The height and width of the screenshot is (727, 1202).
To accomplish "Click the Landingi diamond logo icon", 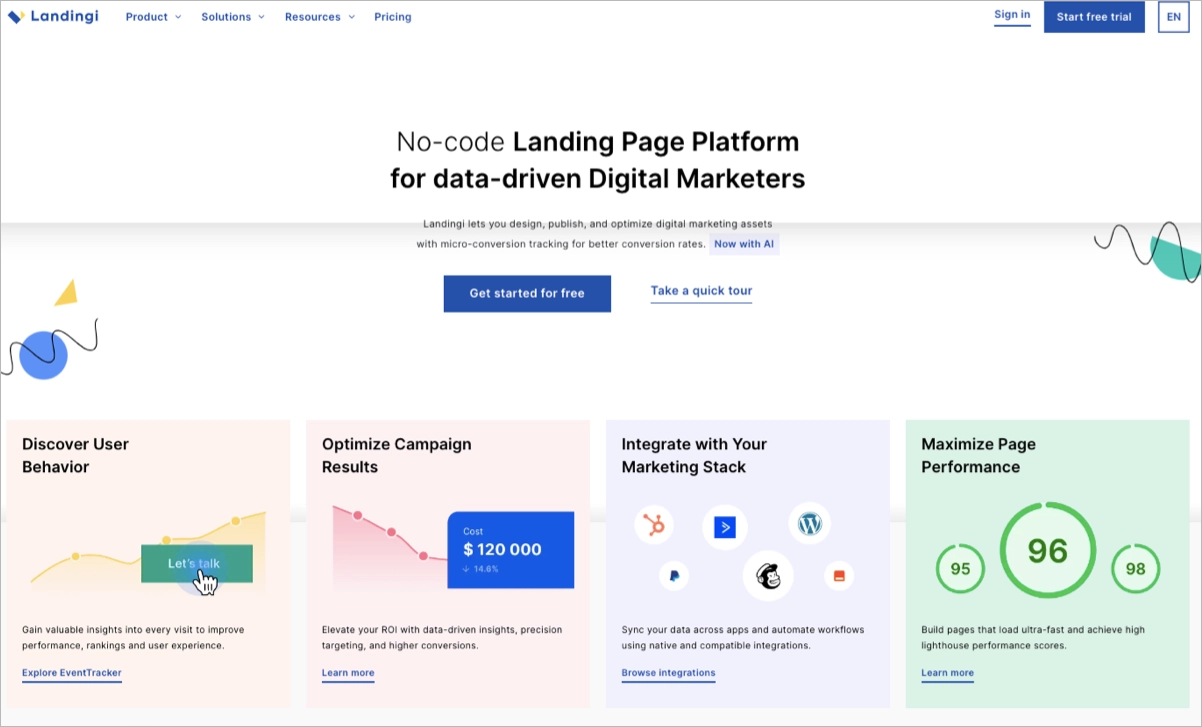I will (18, 16).
